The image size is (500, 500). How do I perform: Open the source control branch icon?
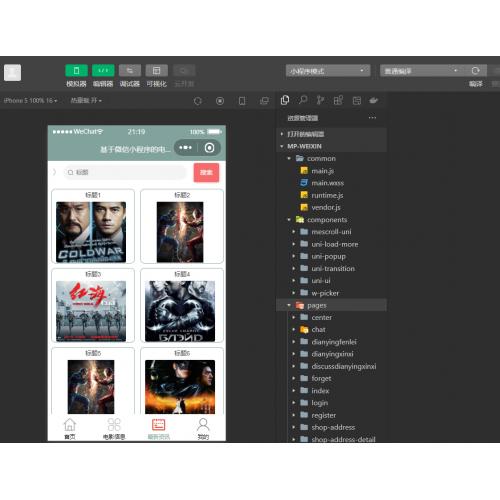pyautogui.click(x=320, y=100)
